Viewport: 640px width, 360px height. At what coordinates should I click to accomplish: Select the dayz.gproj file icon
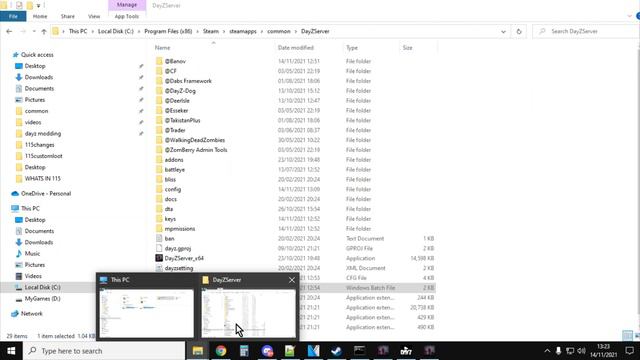tap(159, 248)
